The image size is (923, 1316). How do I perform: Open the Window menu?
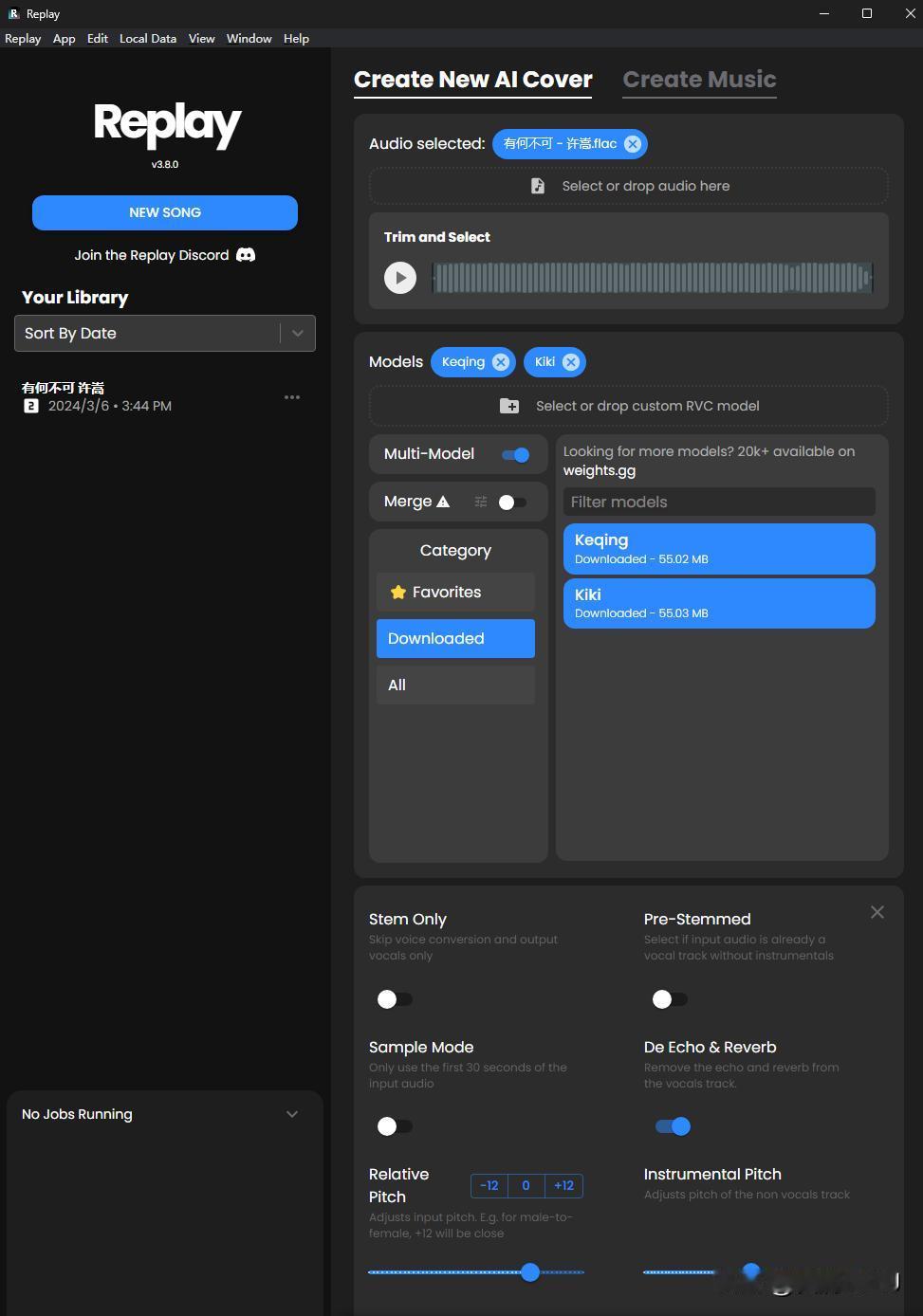coord(249,39)
